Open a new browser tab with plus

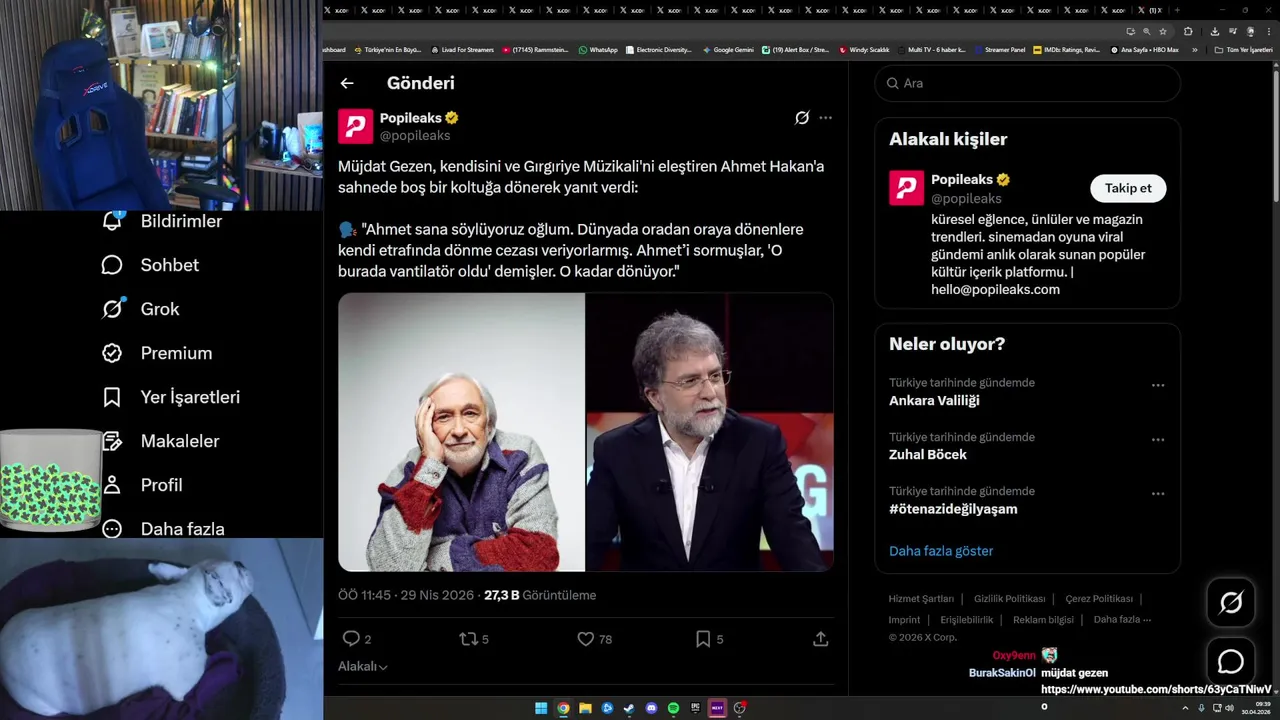[1176, 10]
